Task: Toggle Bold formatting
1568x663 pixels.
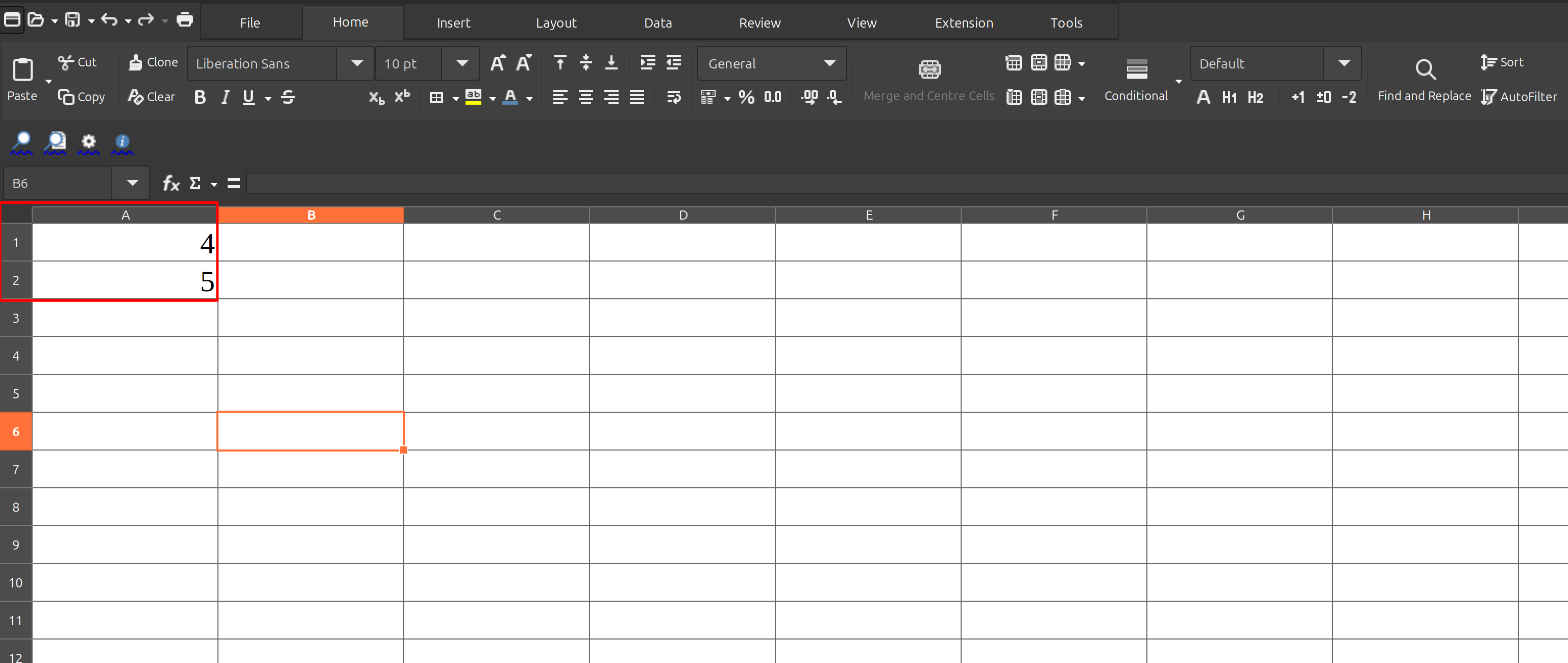Action: click(x=200, y=97)
